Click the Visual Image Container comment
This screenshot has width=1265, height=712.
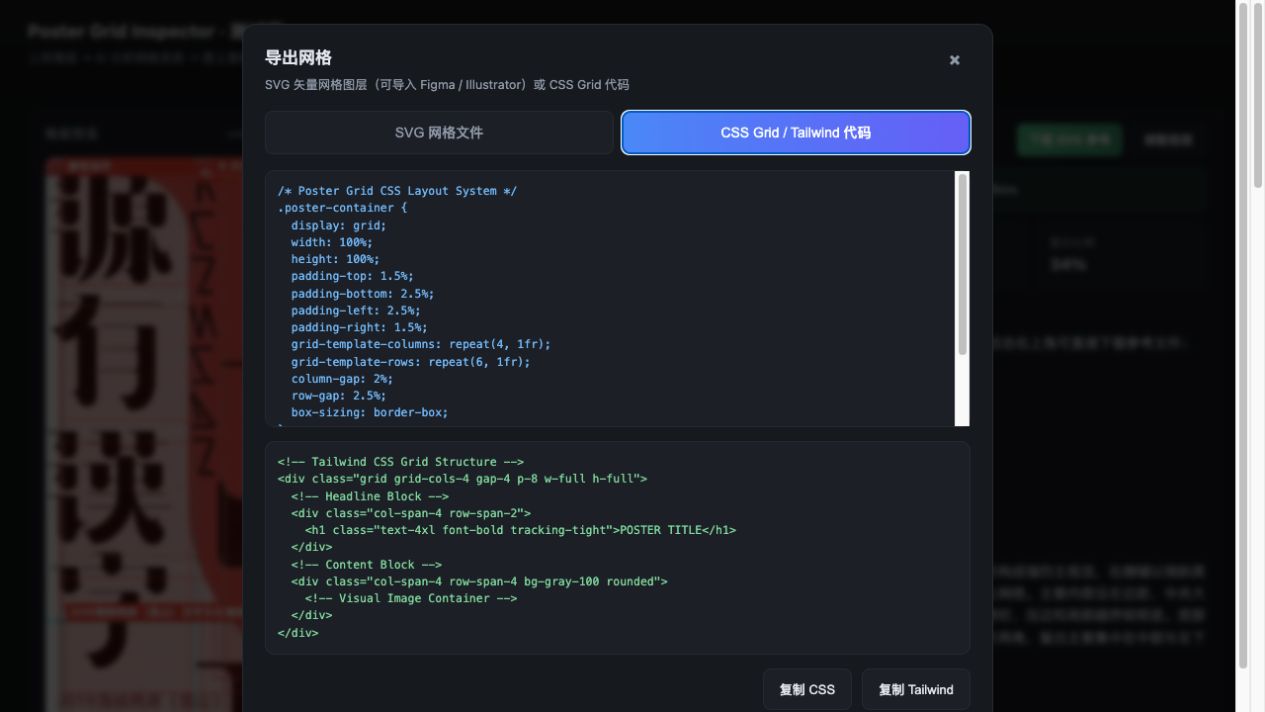pyautogui.click(x=411, y=598)
